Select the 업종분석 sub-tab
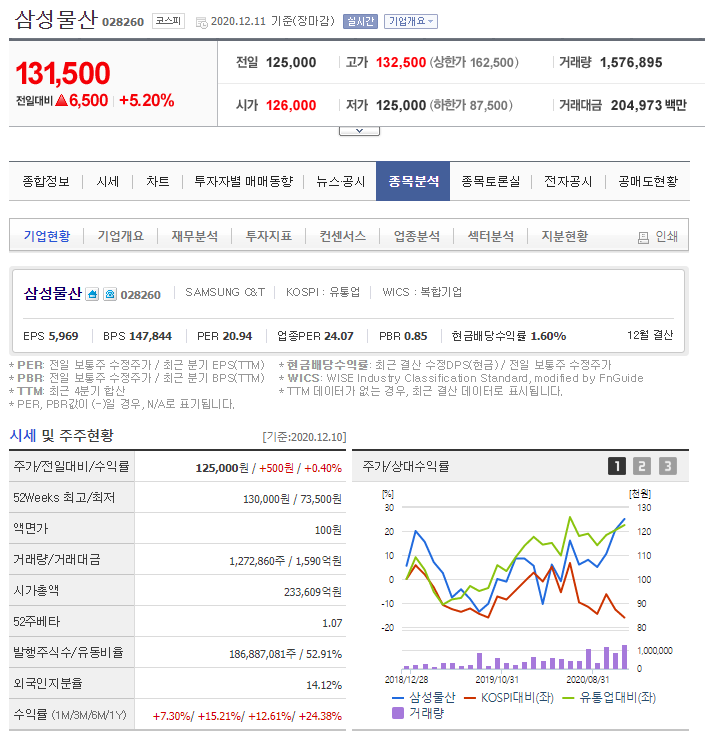 point(417,236)
